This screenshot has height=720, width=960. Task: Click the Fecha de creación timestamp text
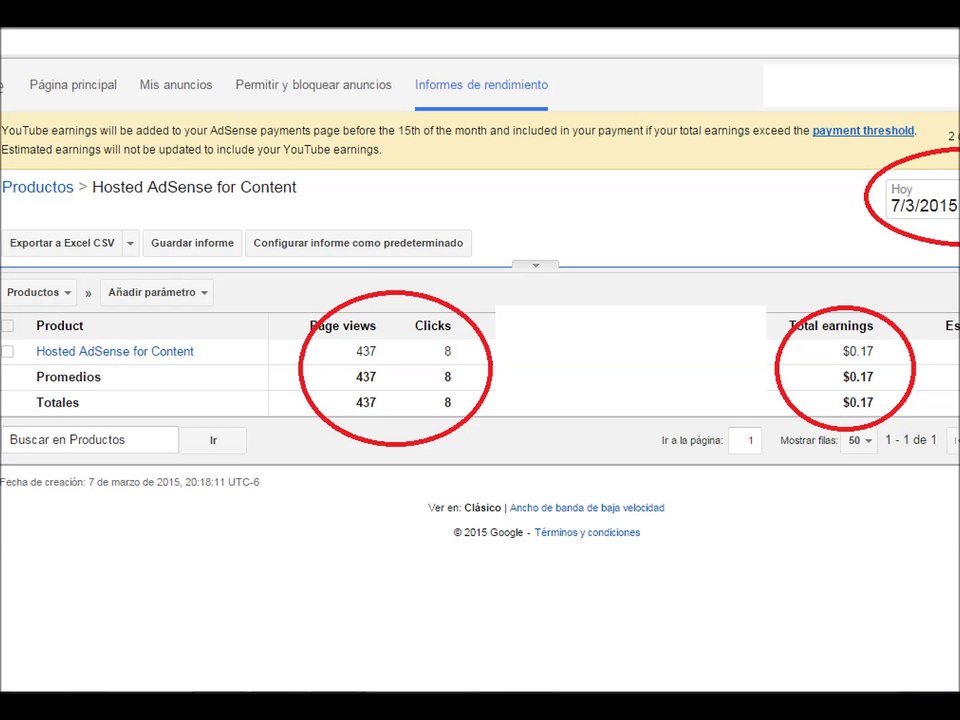tap(130, 482)
